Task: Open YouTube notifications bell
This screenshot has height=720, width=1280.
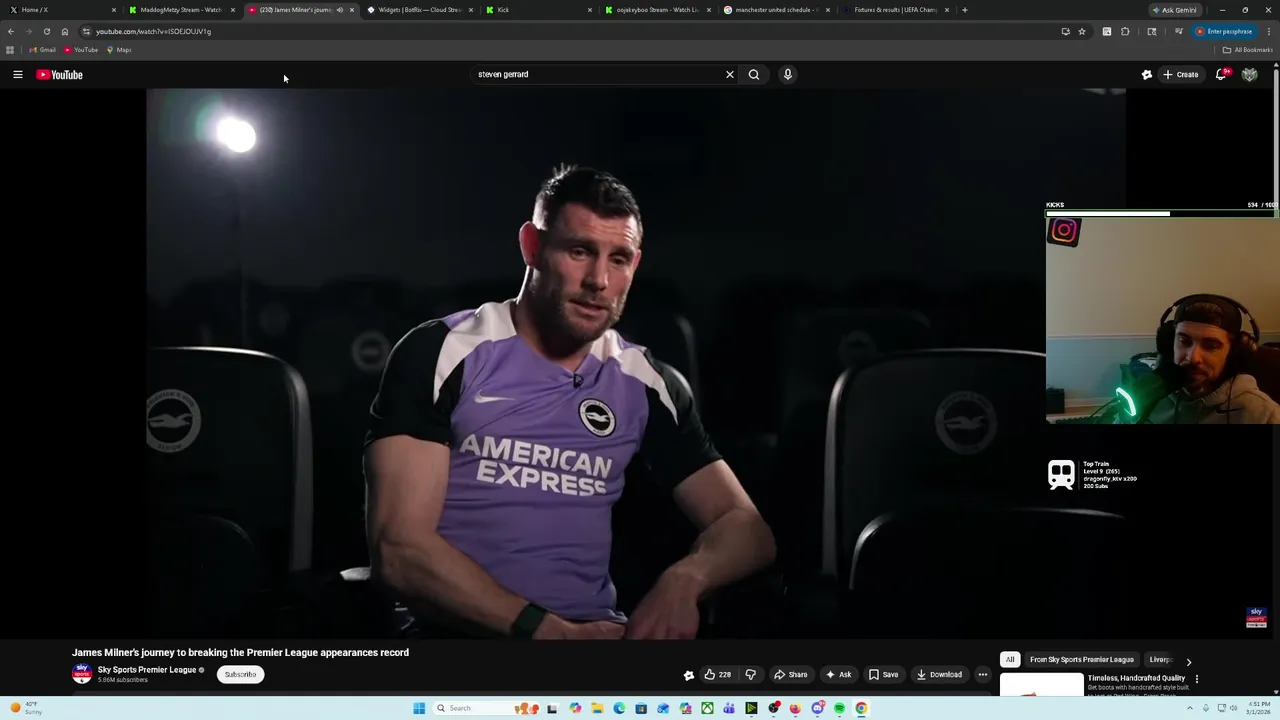Action: 1221,74
